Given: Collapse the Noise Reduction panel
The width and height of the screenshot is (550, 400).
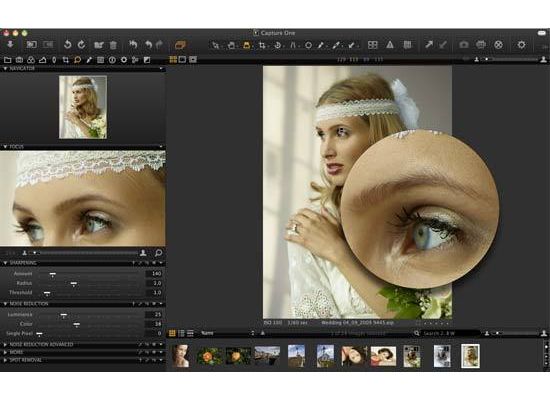Looking at the screenshot, I should [x=5, y=304].
